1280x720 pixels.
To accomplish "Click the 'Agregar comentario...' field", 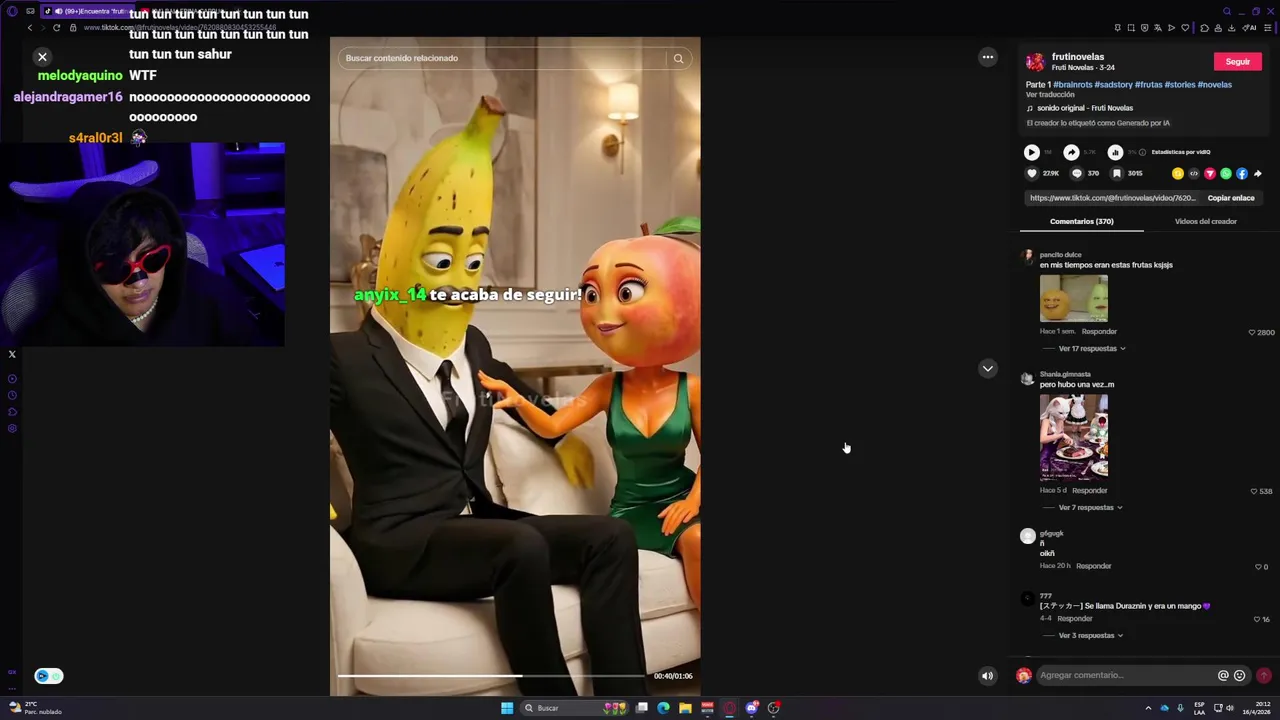I will (1125, 675).
